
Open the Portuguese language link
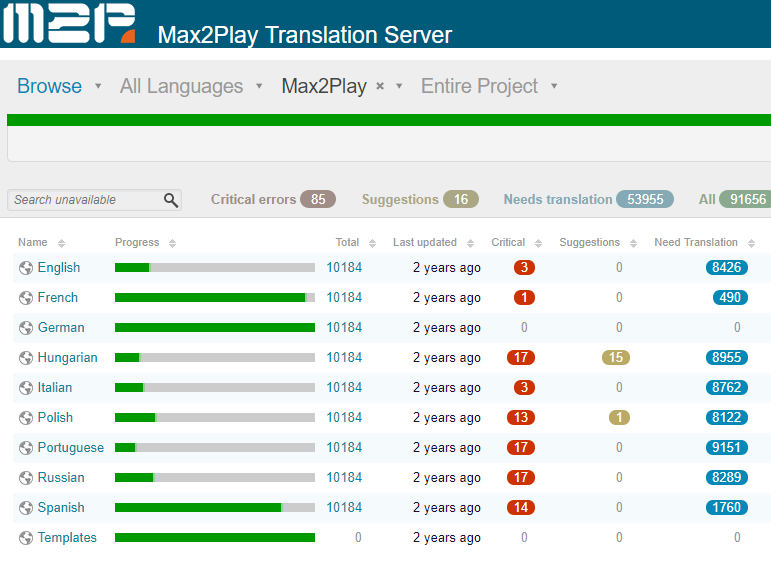[71, 447]
